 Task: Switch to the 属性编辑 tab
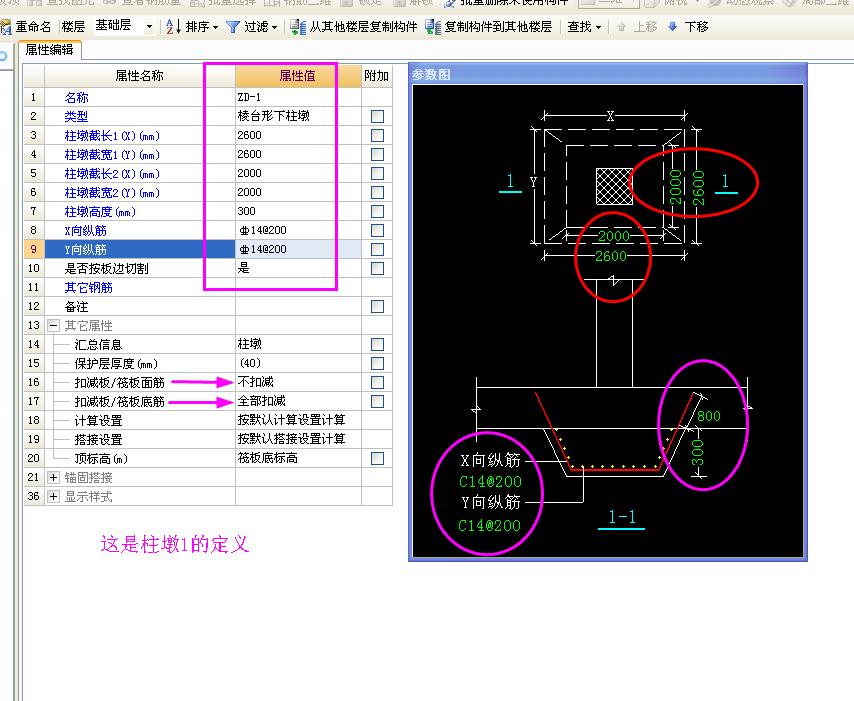point(50,50)
